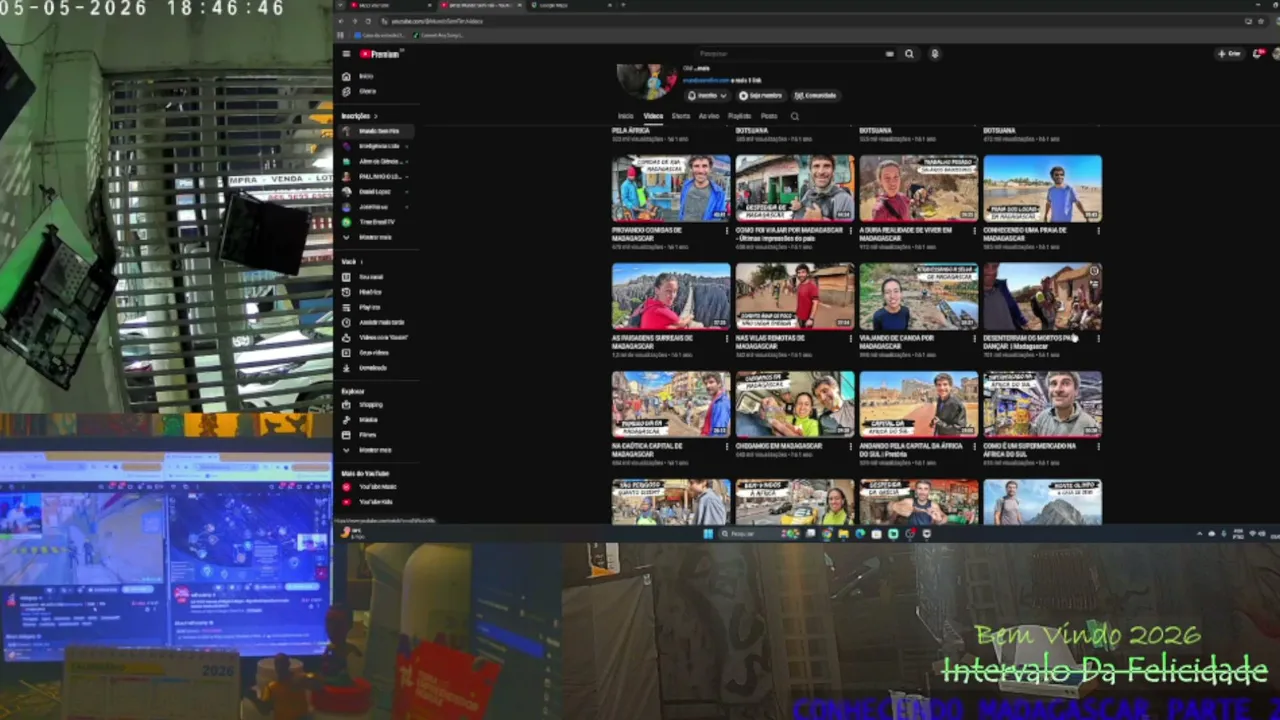Click the Comunidade button on the channel
Viewport: 1280px width, 720px height.
(x=815, y=96)
